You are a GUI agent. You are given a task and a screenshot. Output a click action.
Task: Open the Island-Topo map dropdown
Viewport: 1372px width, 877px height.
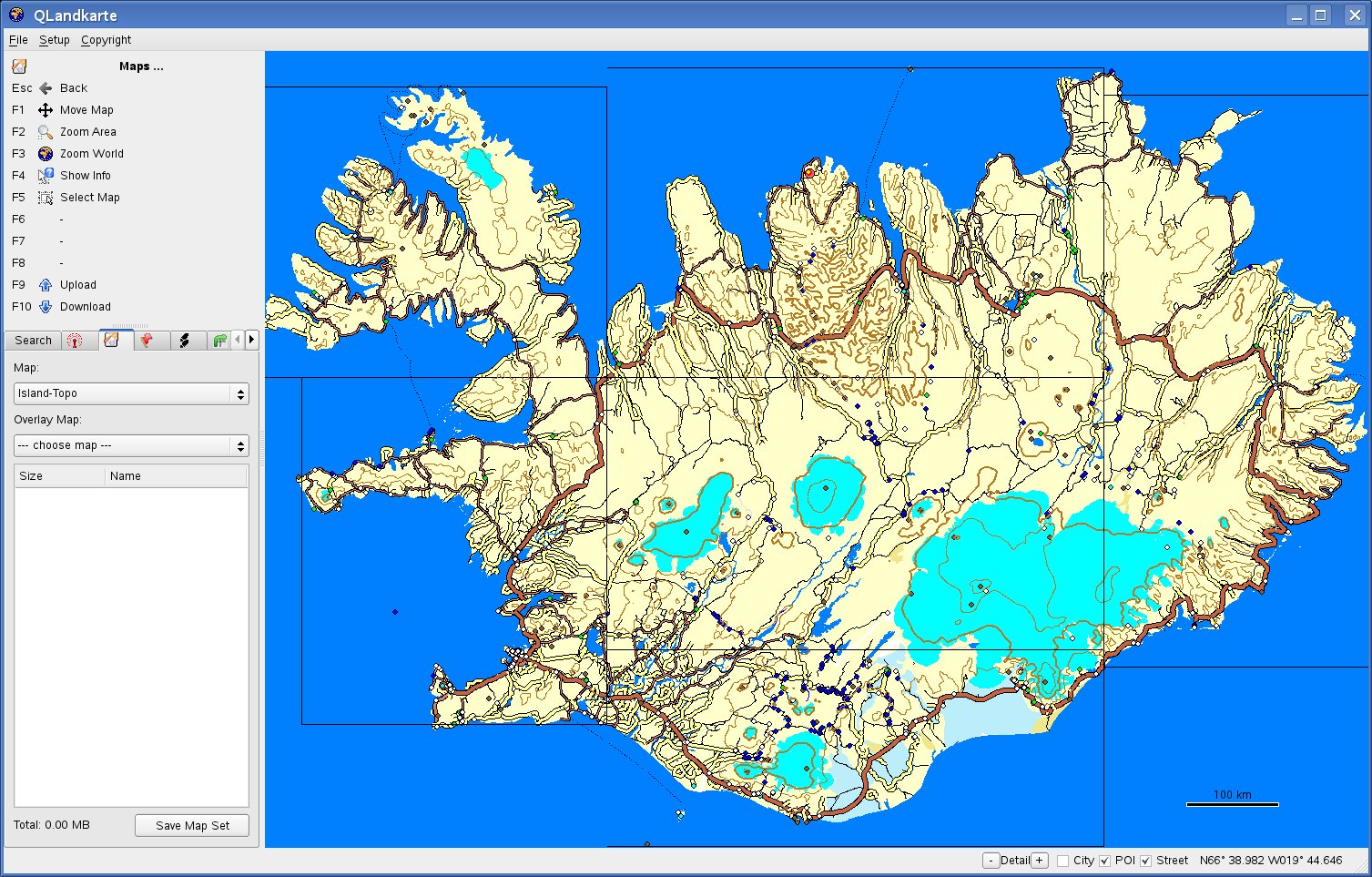(131, 393)
